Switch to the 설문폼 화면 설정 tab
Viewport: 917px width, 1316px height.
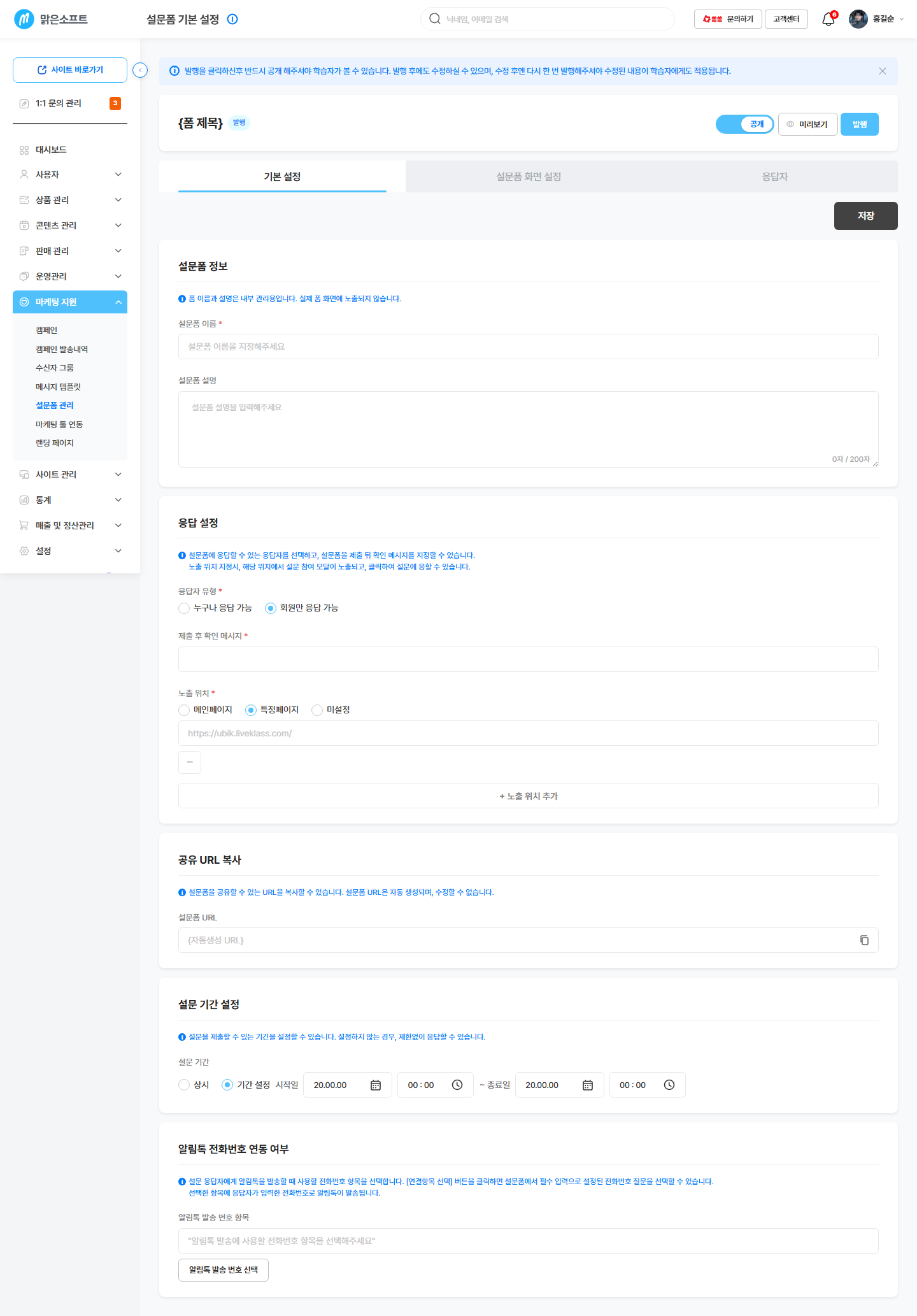coord(529,176)
